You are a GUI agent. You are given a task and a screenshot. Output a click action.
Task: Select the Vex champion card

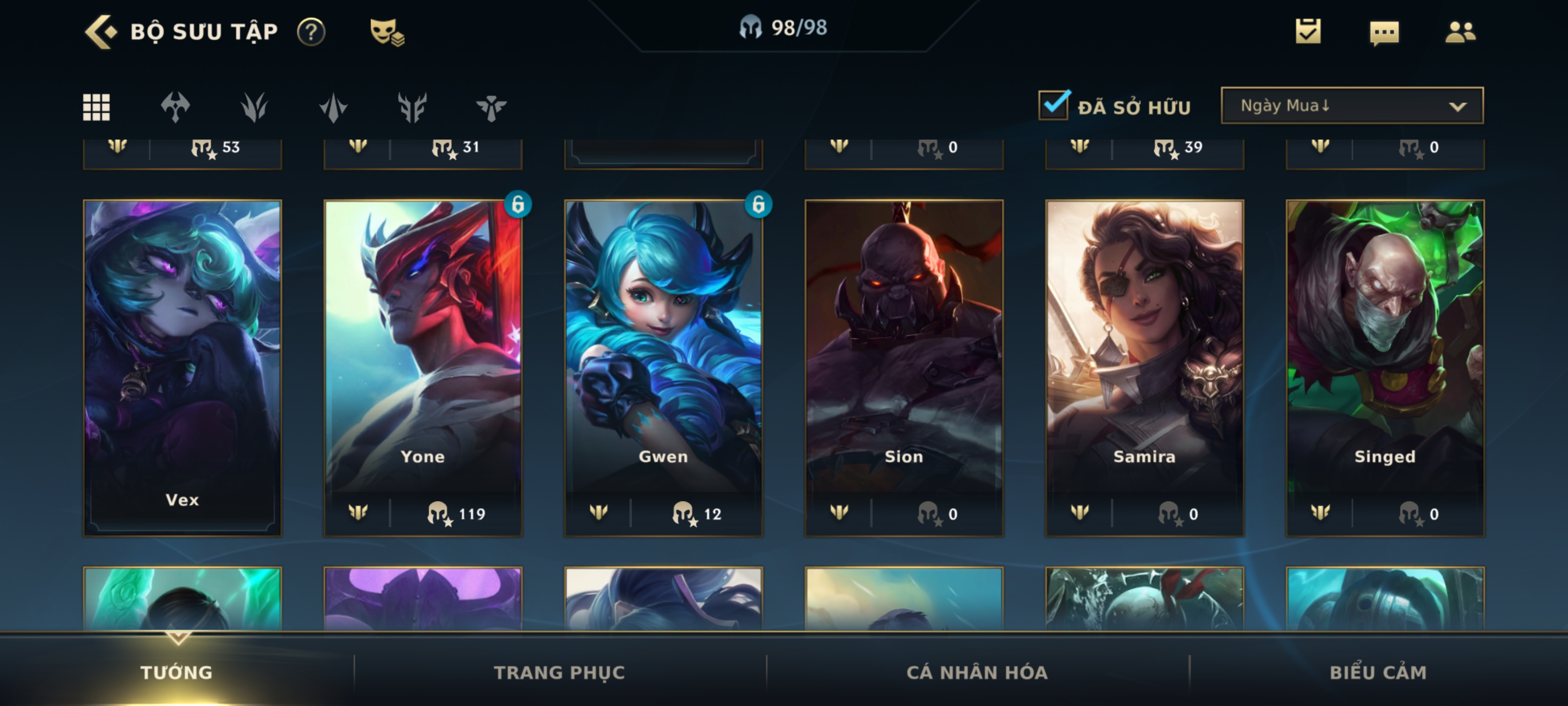pyautogui.click(x=183, y=368)
